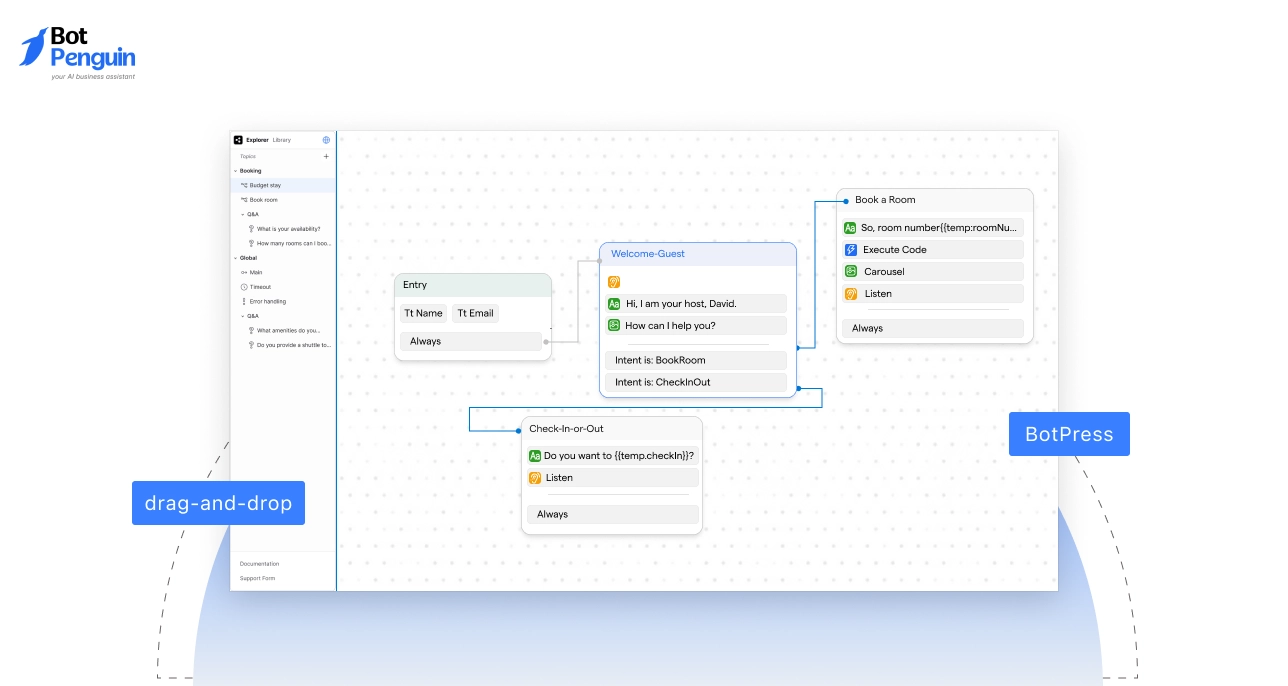Open the Support Form link

tap(257, 578)
